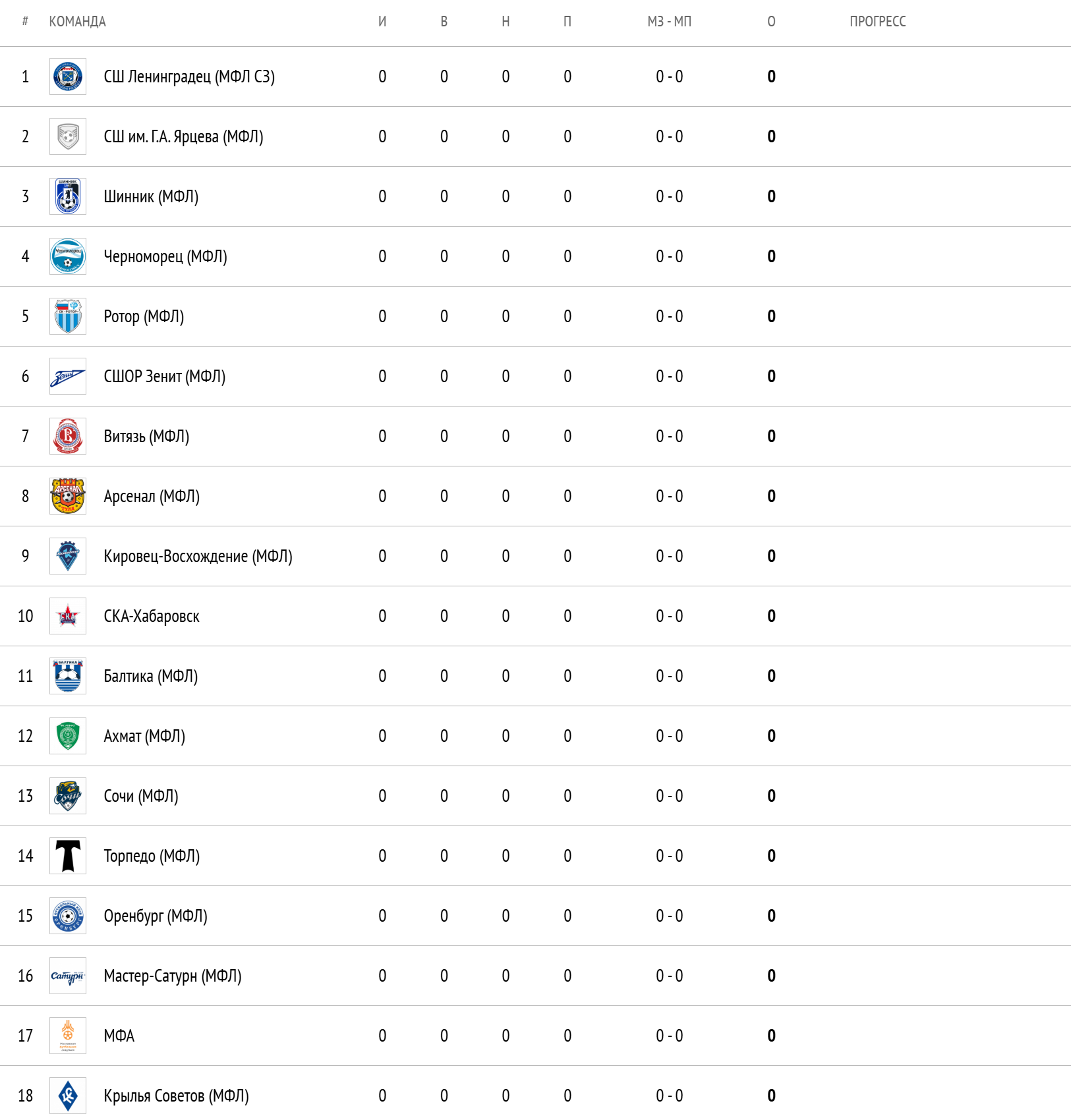Click the black Торпедо T logo
Viewport: 1071px width, 1120px height.
[68, 856]
